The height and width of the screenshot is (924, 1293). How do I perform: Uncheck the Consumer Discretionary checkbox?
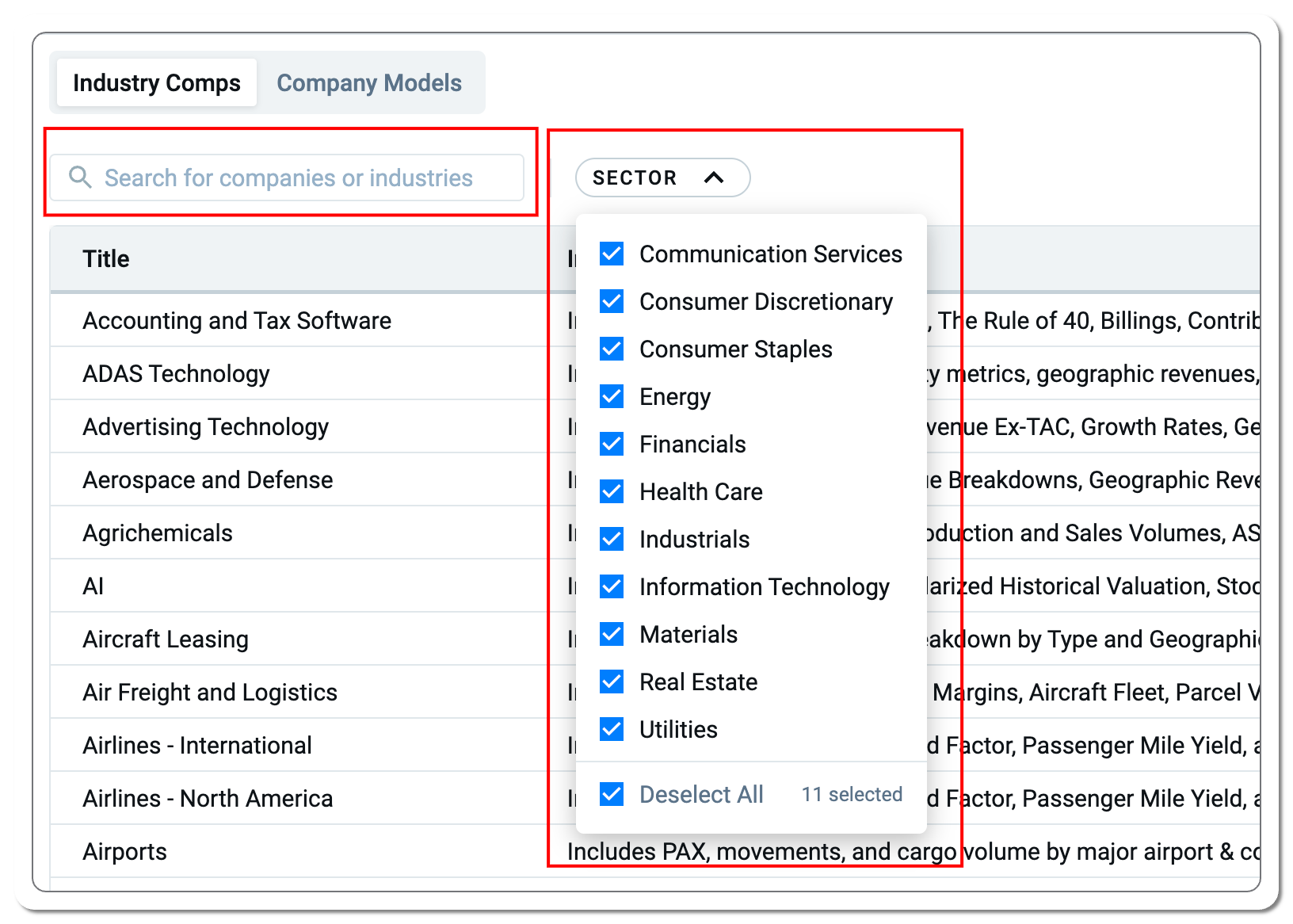612,301
